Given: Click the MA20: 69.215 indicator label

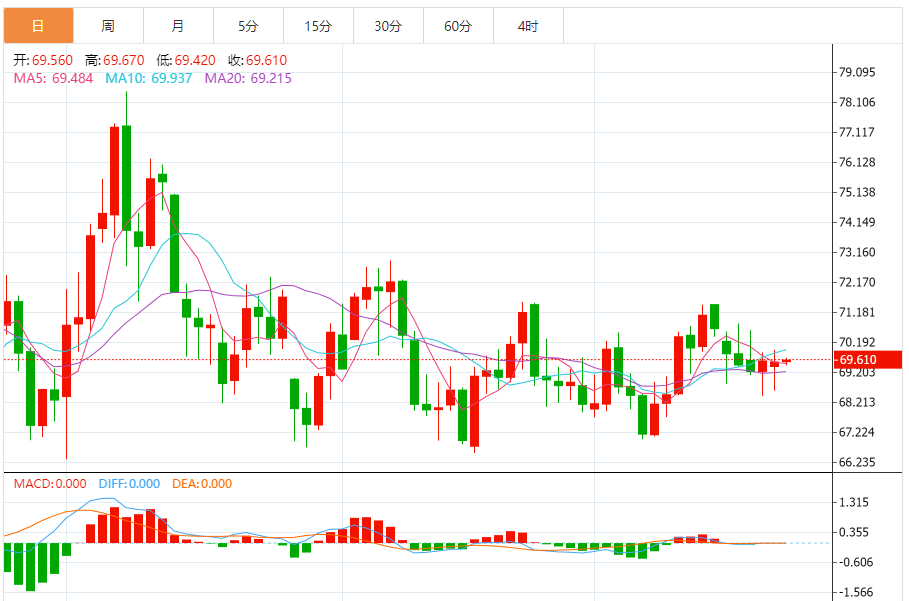Looking at the screenshot, I should 248,78.
